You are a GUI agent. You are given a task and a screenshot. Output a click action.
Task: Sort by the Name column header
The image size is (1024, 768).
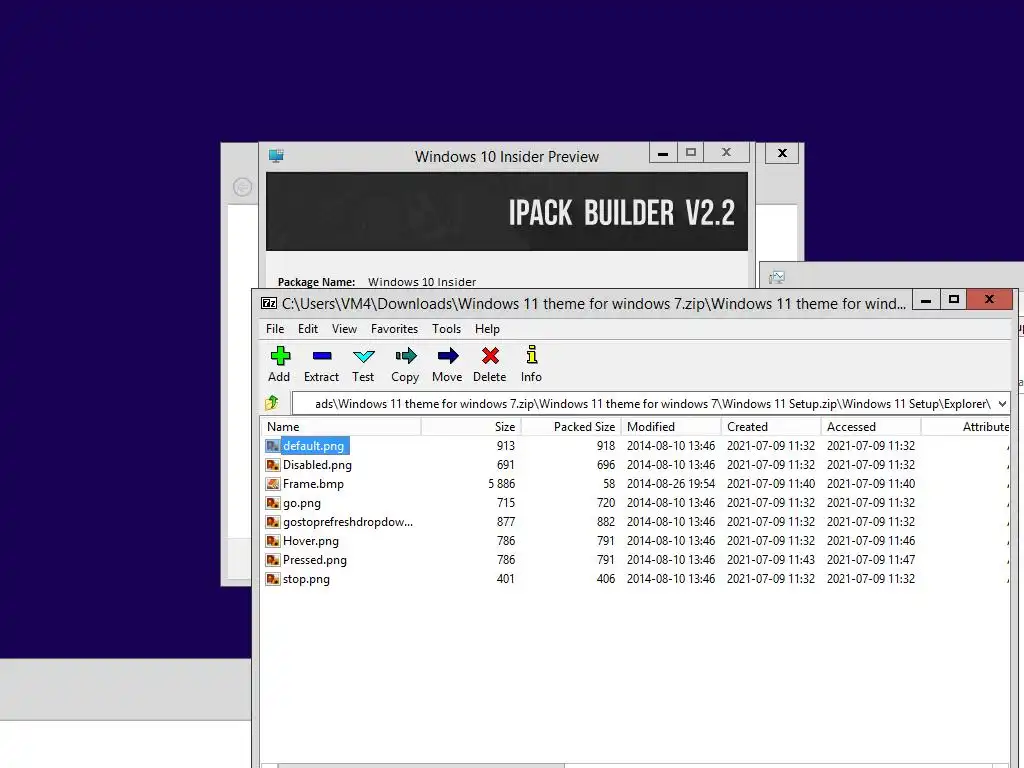coord(341,426)
